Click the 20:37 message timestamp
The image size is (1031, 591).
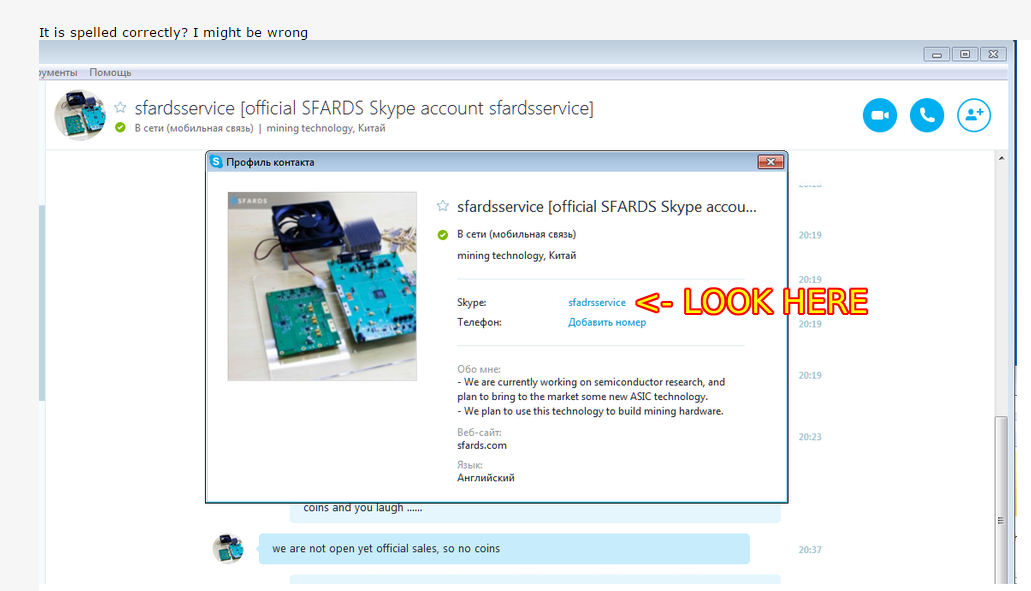click(x=810, y=550)
